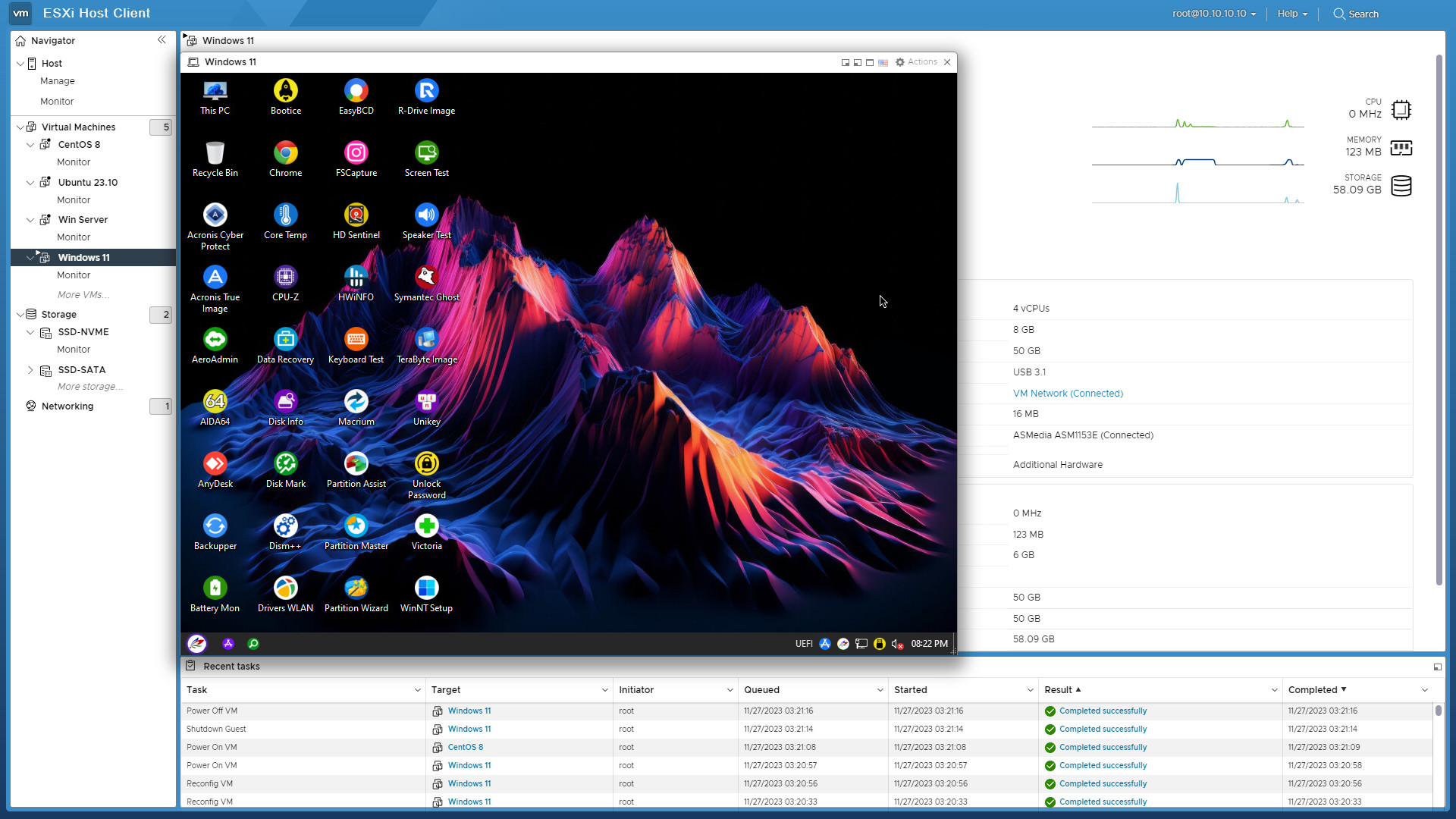Screen dimensions: 1456x819
Task: Open the root@10.10.10.10 user dropdown
Action: [x=1213, y=14]
